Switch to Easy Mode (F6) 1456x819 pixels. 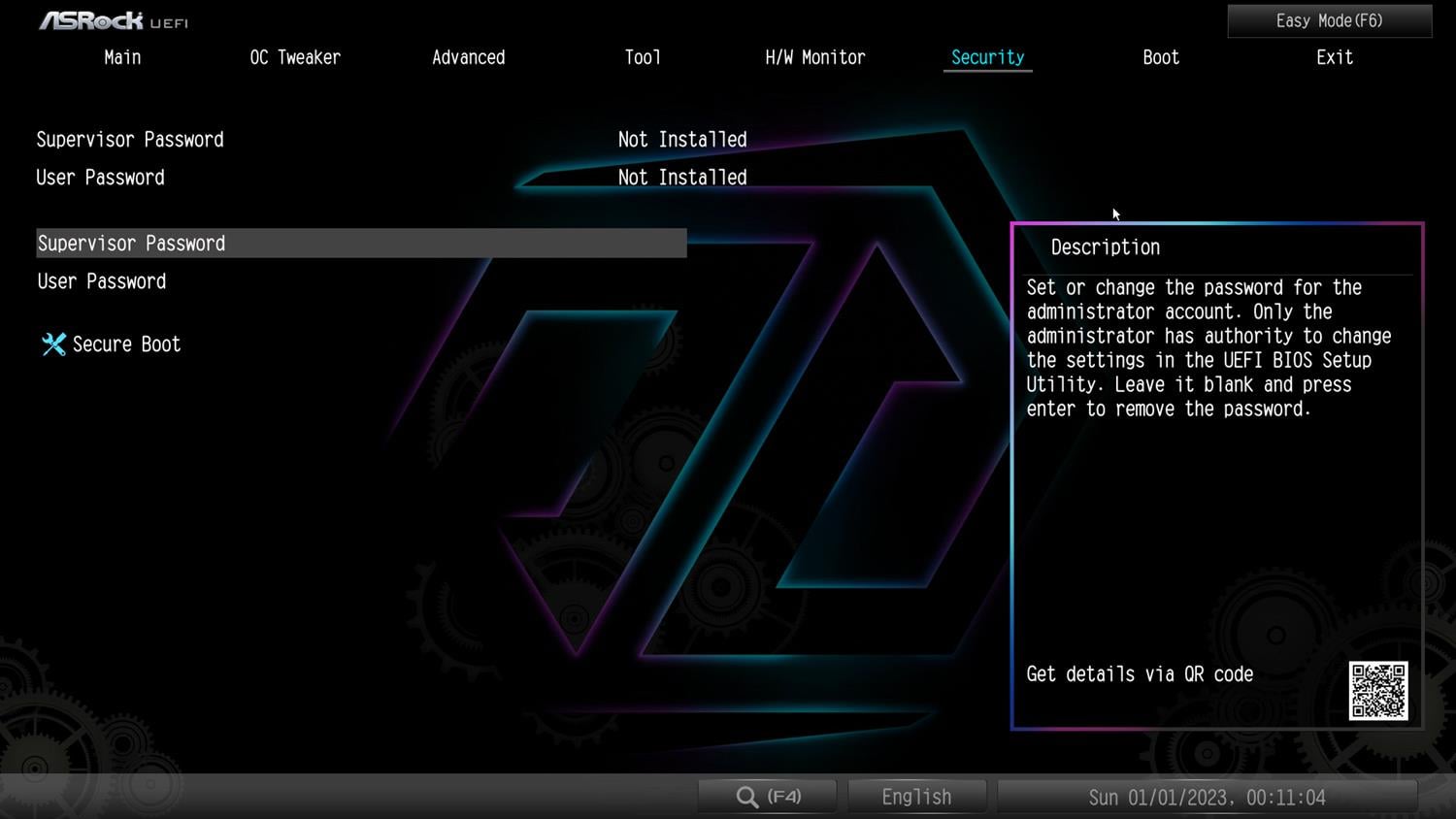(x=1329, y=20)
